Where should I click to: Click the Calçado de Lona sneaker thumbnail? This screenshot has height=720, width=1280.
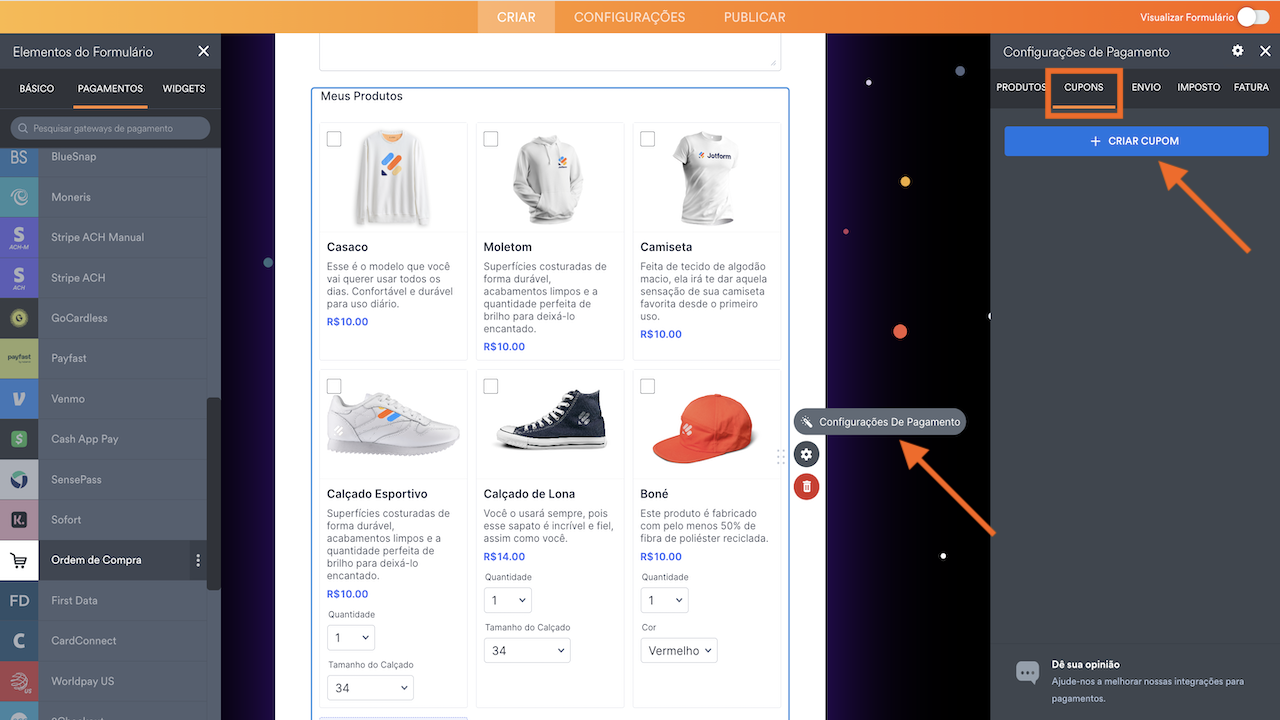click(x=550, y=422)
